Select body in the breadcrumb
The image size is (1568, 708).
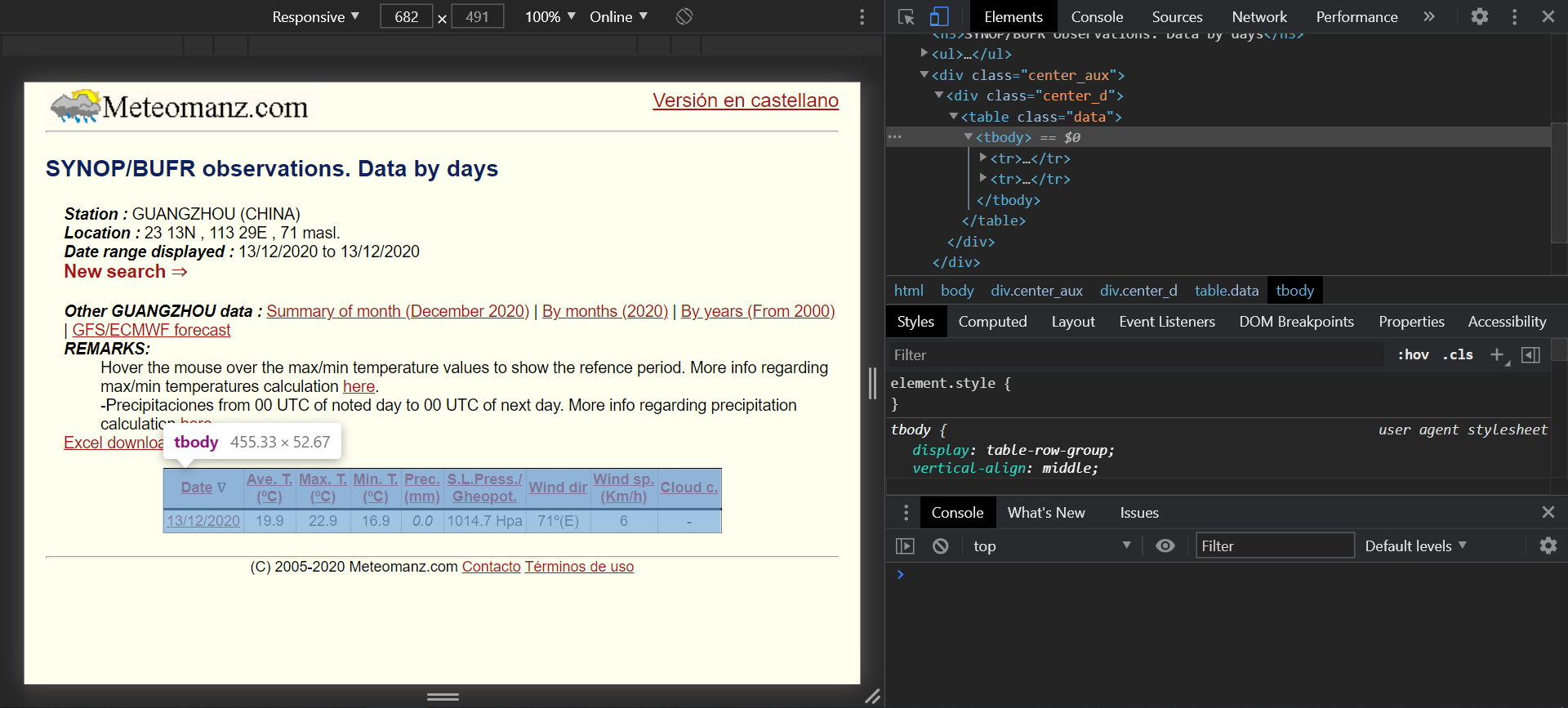click(x=957, y=291)
